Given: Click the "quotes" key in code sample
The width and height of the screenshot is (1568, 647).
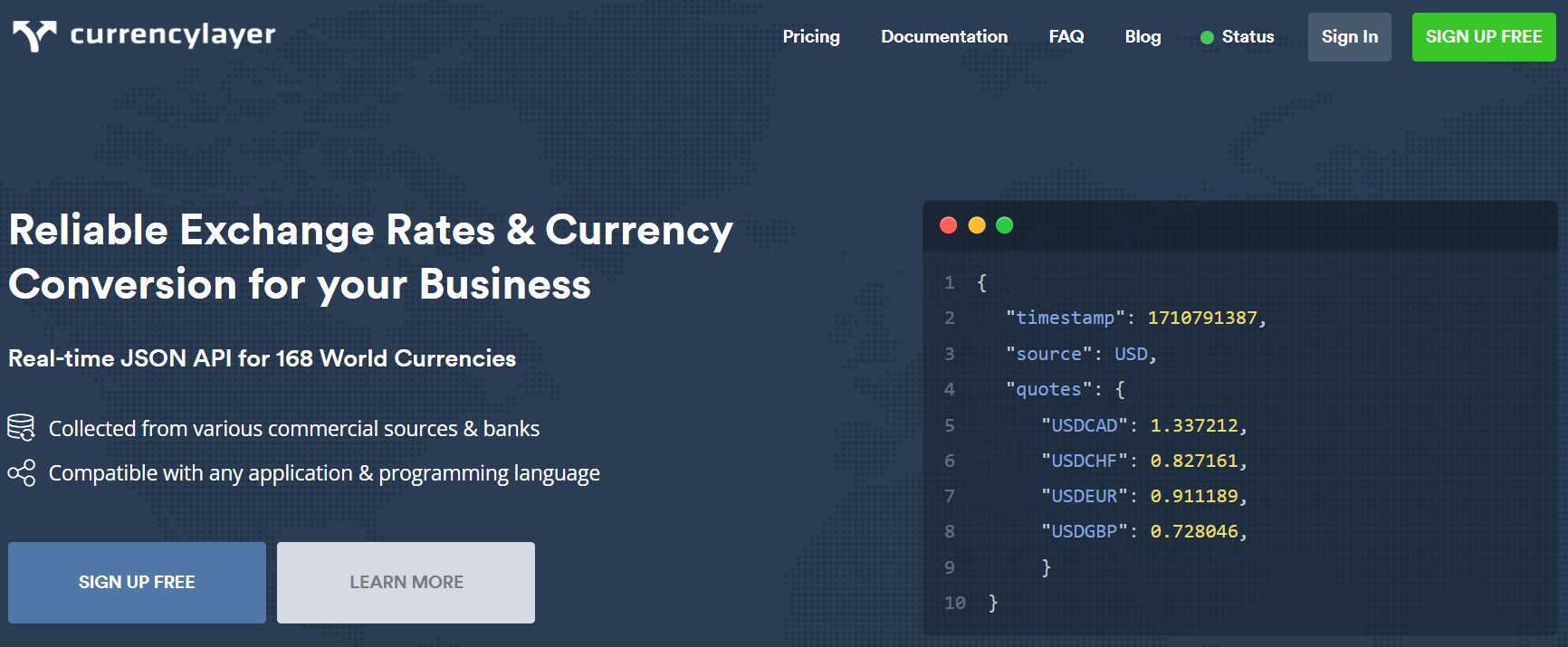Looking at the screenshot, I should tap(1048, 389).
